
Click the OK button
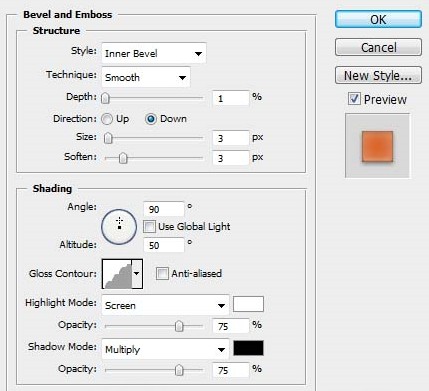(x=378, y=19)
